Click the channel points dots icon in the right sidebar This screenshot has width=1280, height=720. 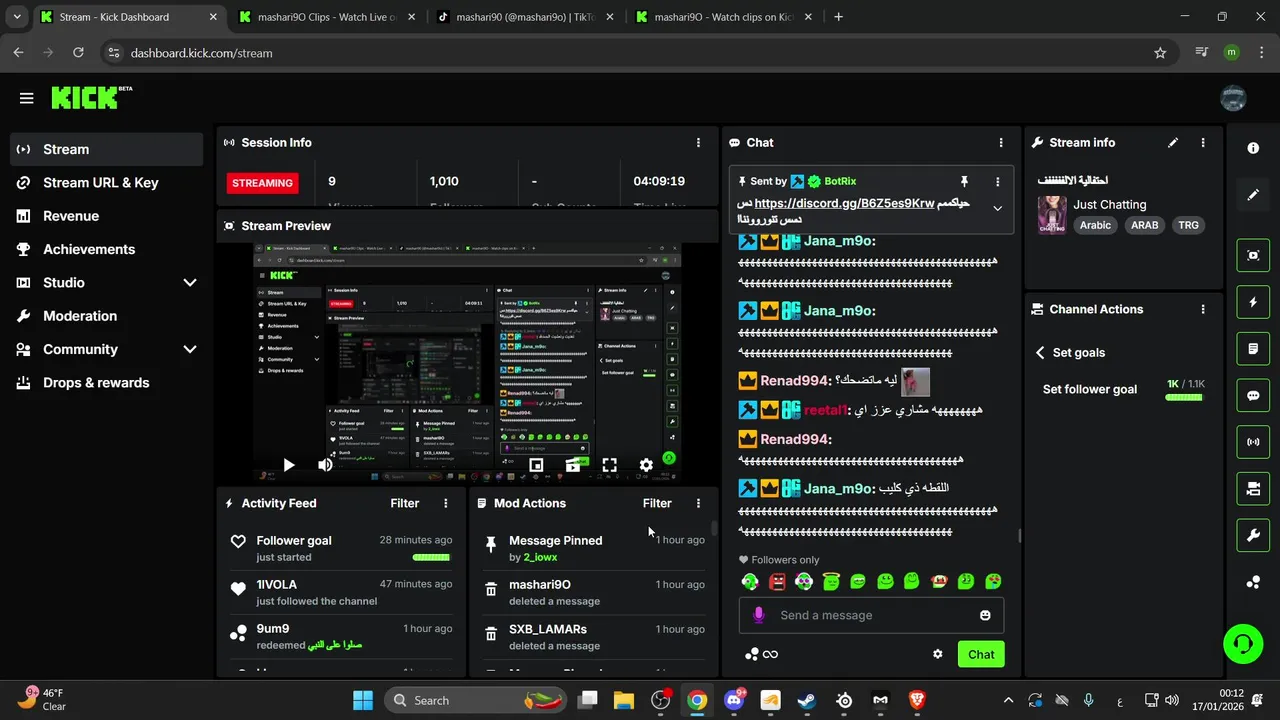1253,583
